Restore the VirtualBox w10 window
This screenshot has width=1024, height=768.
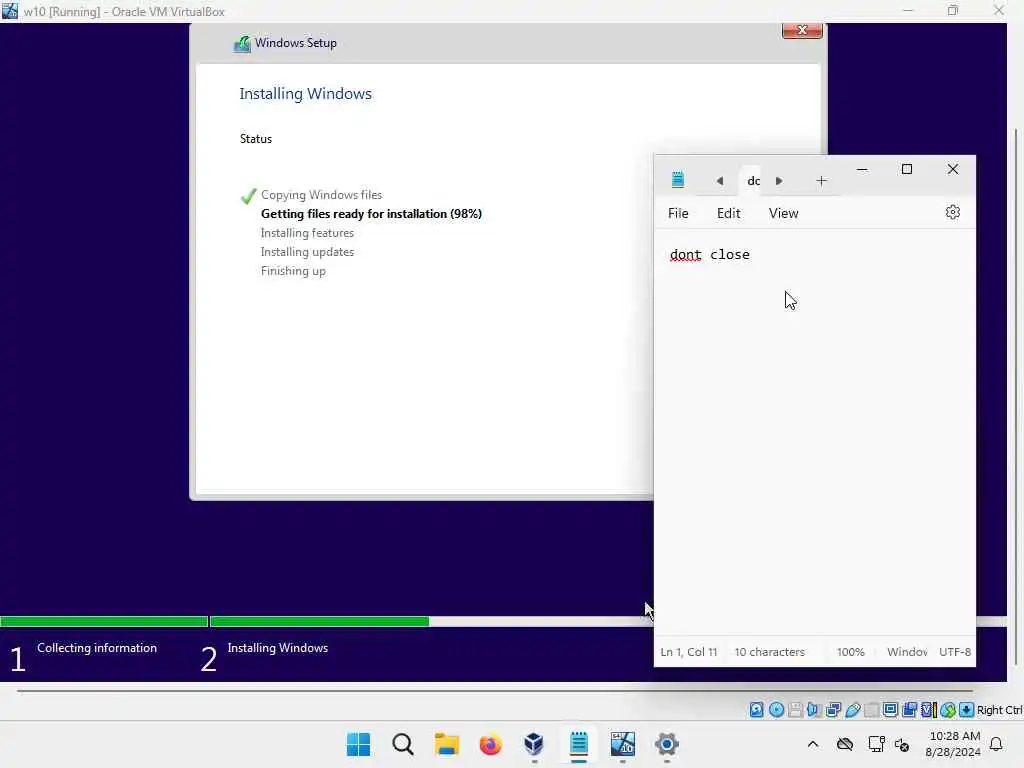(x=953, y=10)
